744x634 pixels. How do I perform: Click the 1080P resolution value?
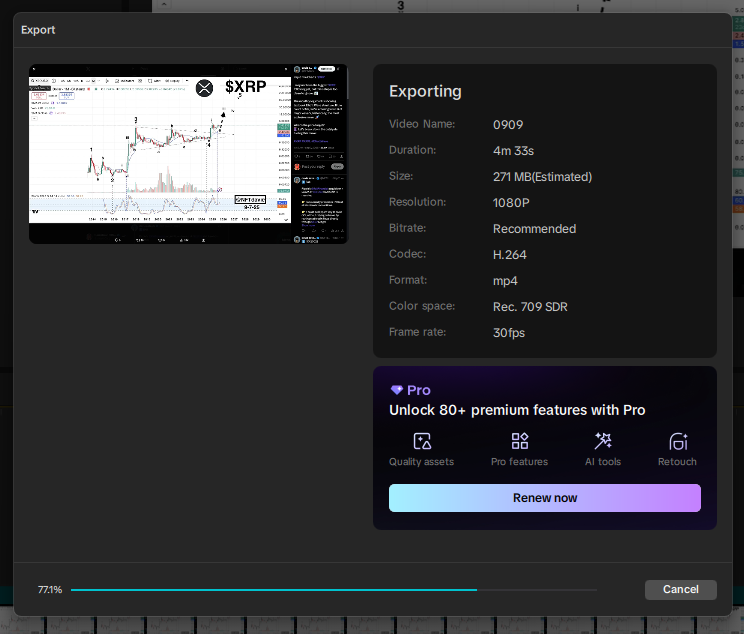pyautogui.click(x=511, y=203)
